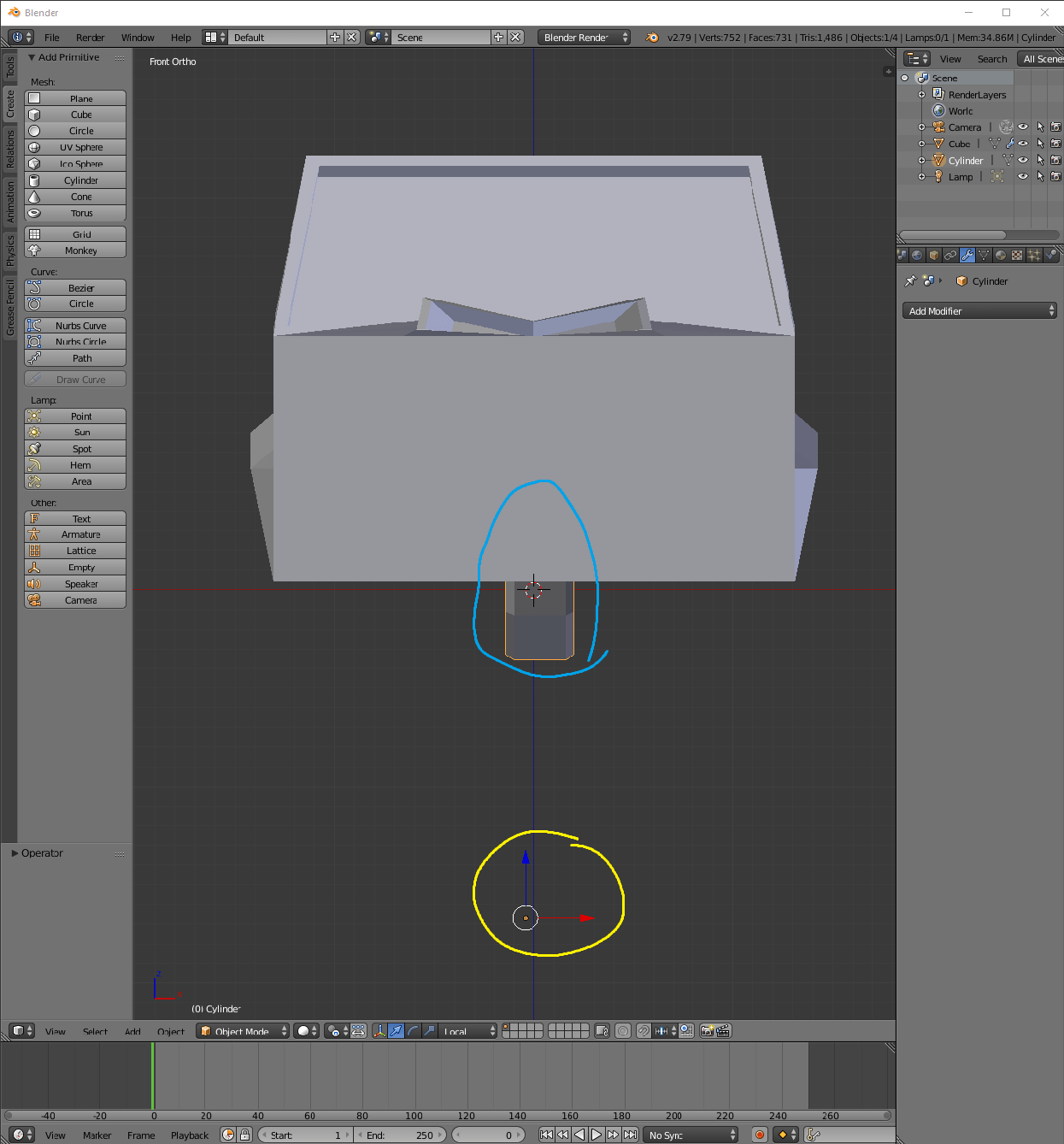Screen dimensions: 1064x1144
Task: Click the OpenGL render image icon
Action: click(707, 1031)
